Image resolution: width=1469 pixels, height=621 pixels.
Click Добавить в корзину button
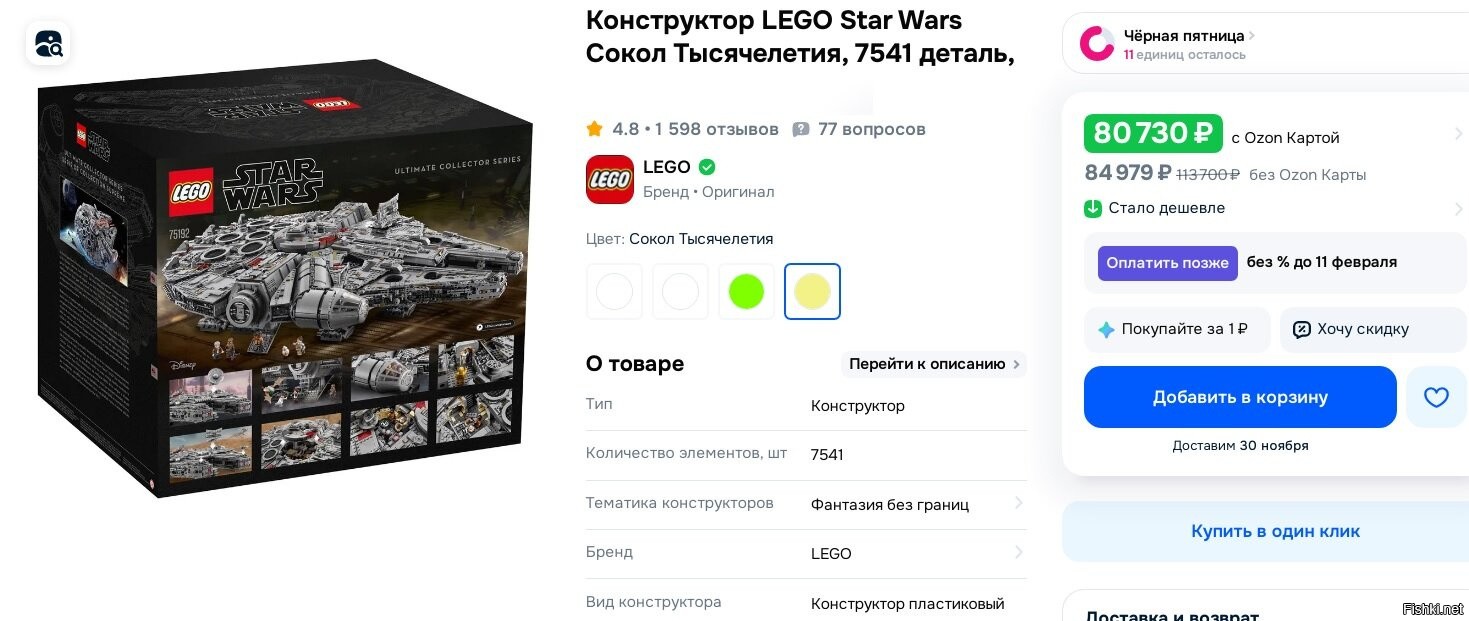tap(1240, 397)
